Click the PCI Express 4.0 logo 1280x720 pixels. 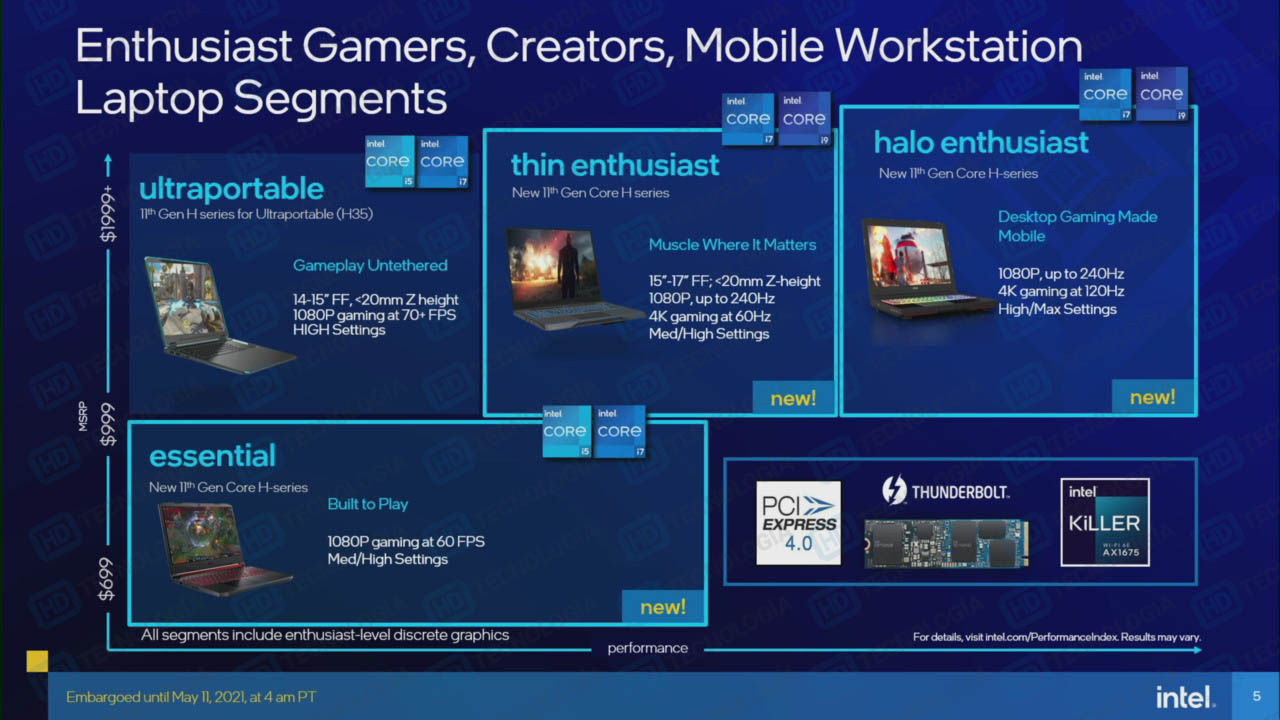[x=798, y=523]
